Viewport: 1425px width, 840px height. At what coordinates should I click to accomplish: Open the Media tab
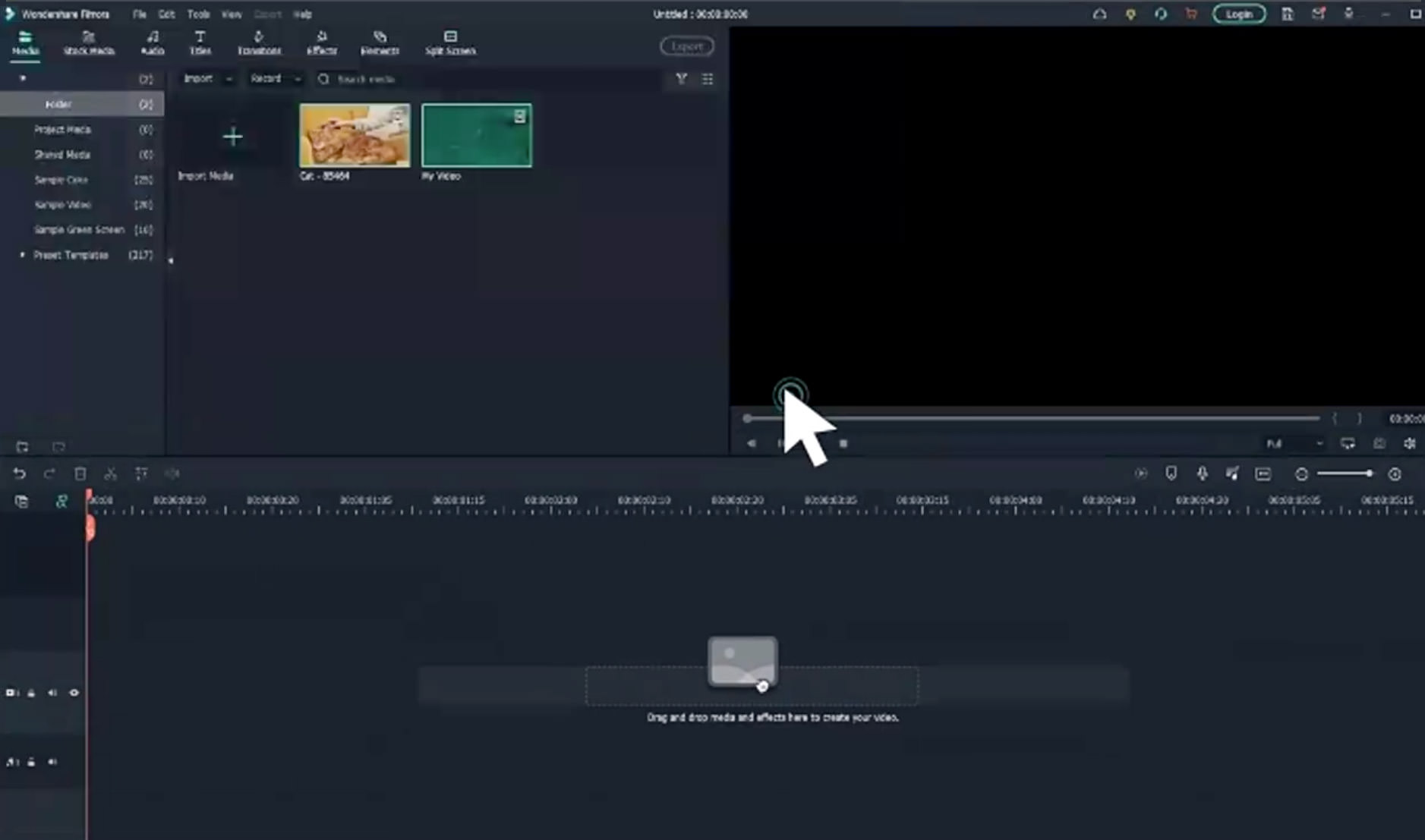click(25, 42)
